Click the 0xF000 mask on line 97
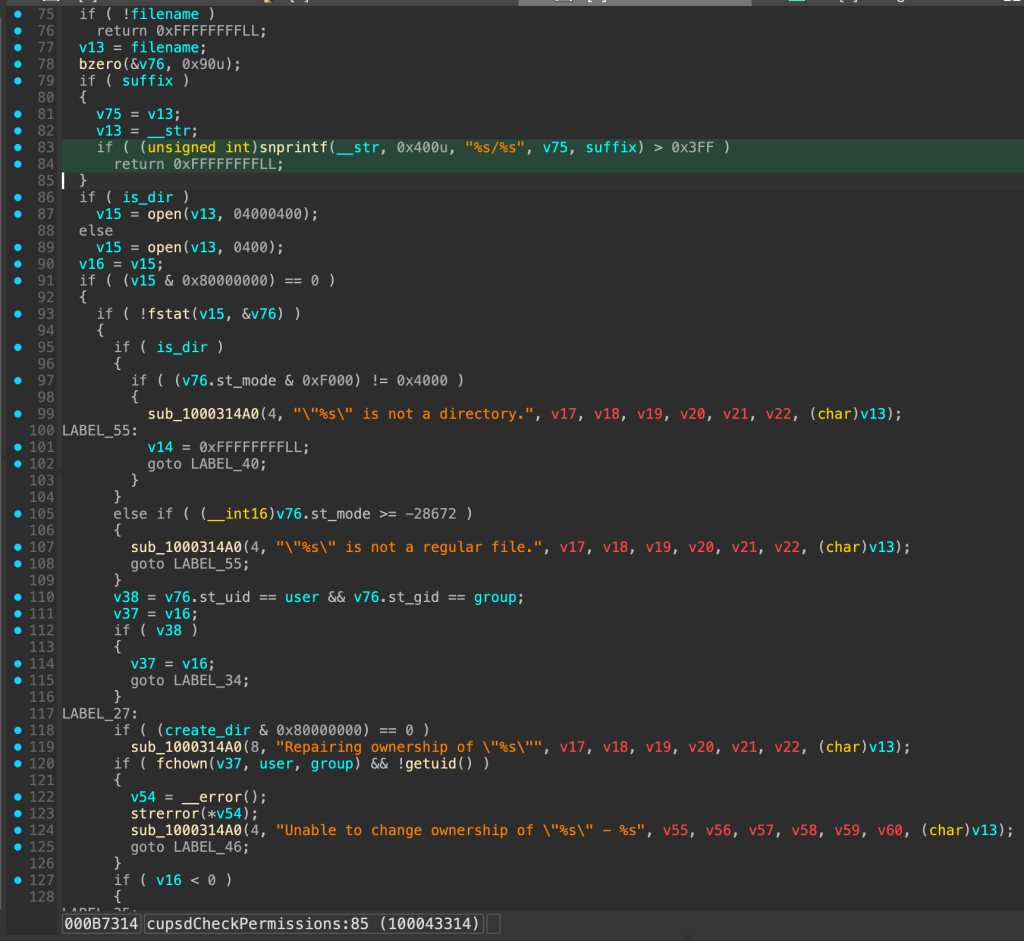The width and height of the screenshot is (1024, 941). 327,381
